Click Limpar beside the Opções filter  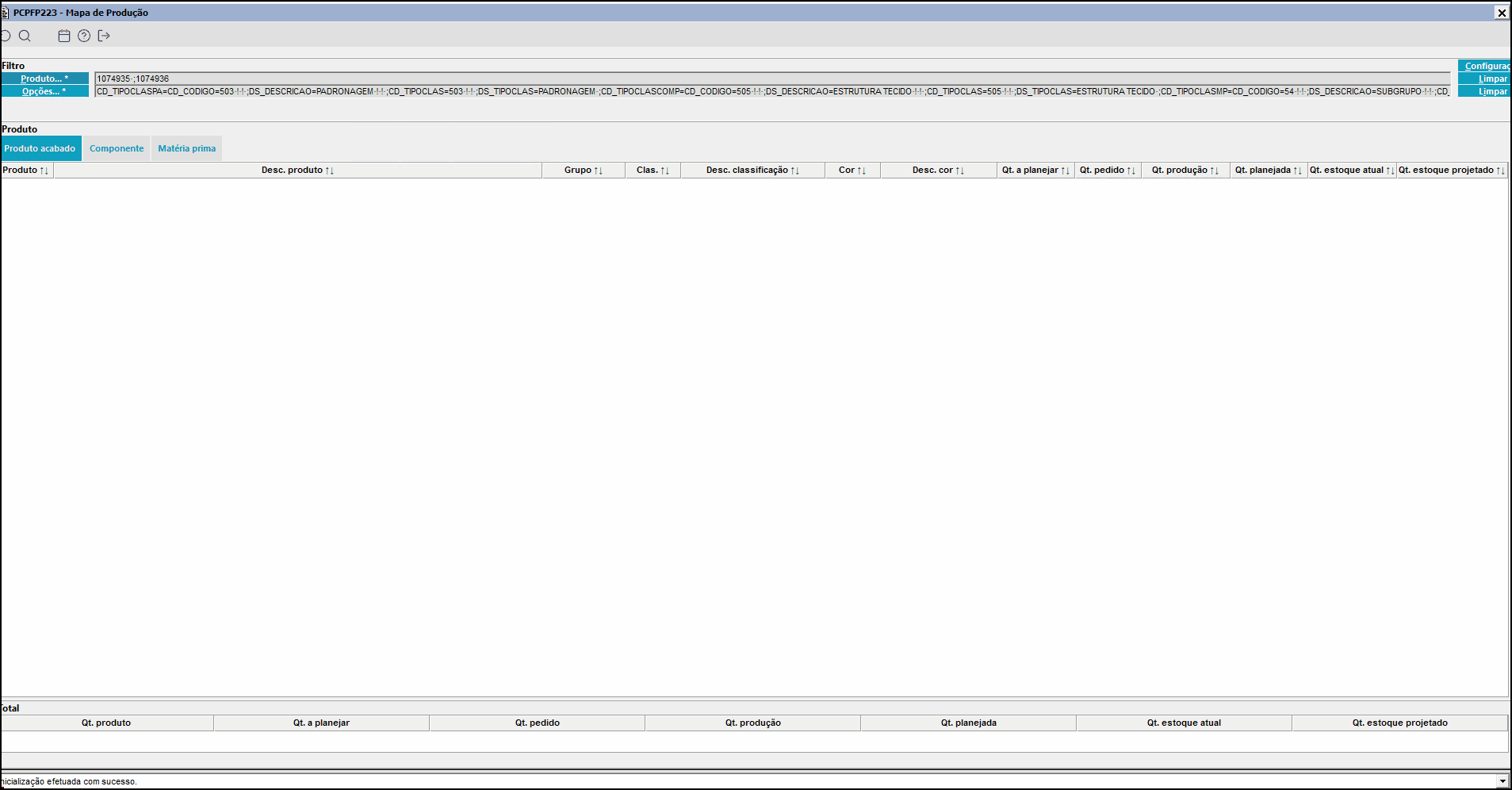1485,91
